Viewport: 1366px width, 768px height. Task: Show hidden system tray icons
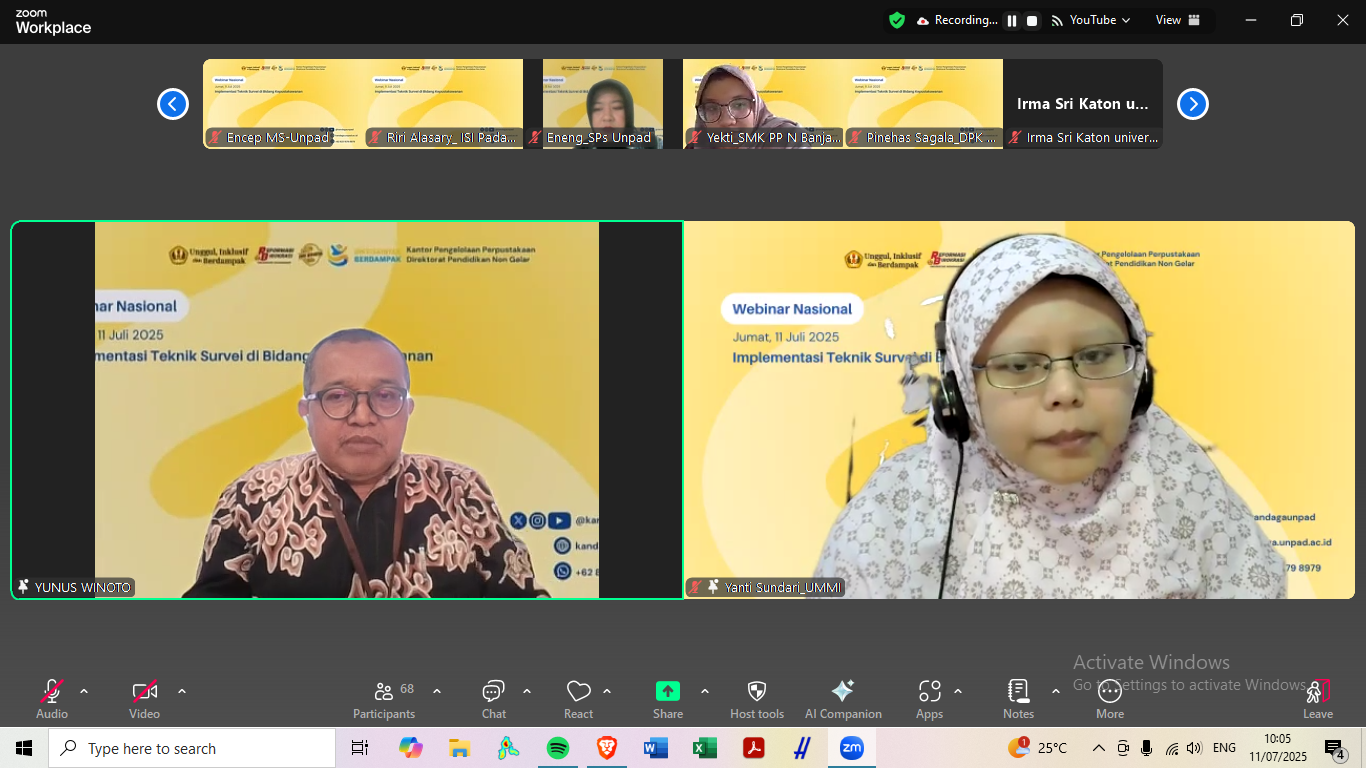pos(1099,748)
